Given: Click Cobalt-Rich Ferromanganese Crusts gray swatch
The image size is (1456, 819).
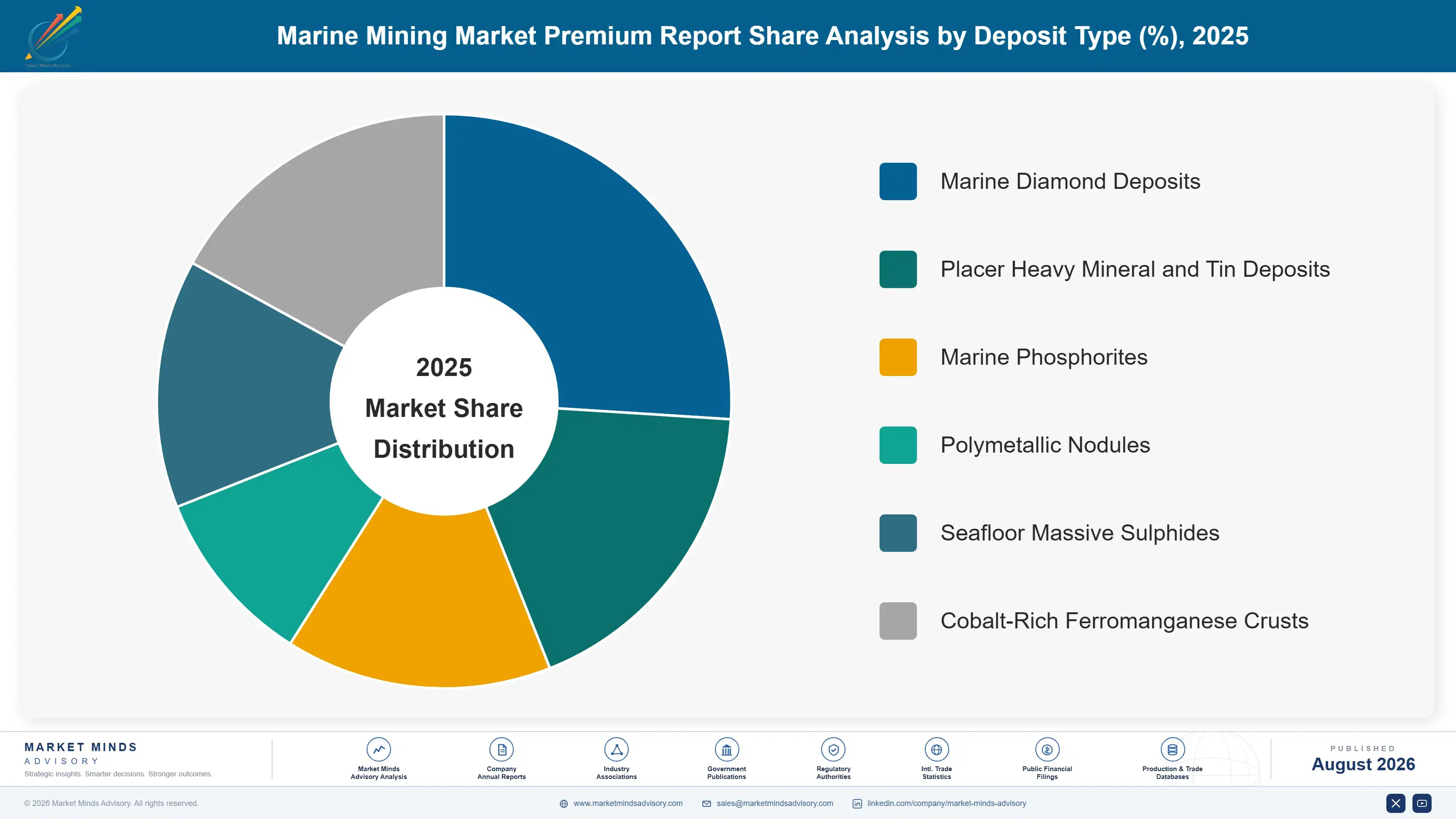Looking at the screenshot, I should coord(897,621).
